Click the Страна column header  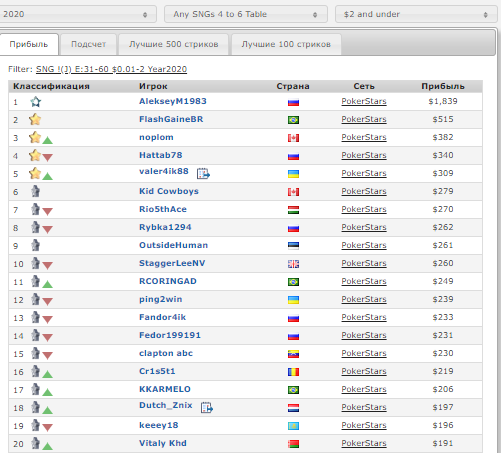pos(293,86)
